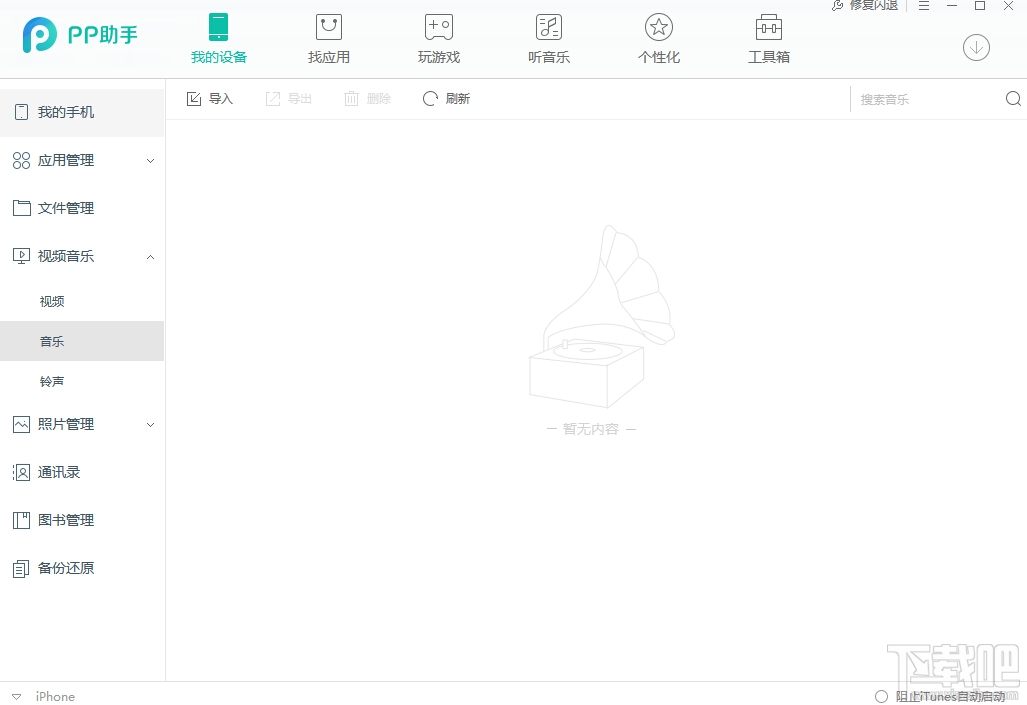
Task: Open 听音乐 music section
Action: click(x=548, y=38)
